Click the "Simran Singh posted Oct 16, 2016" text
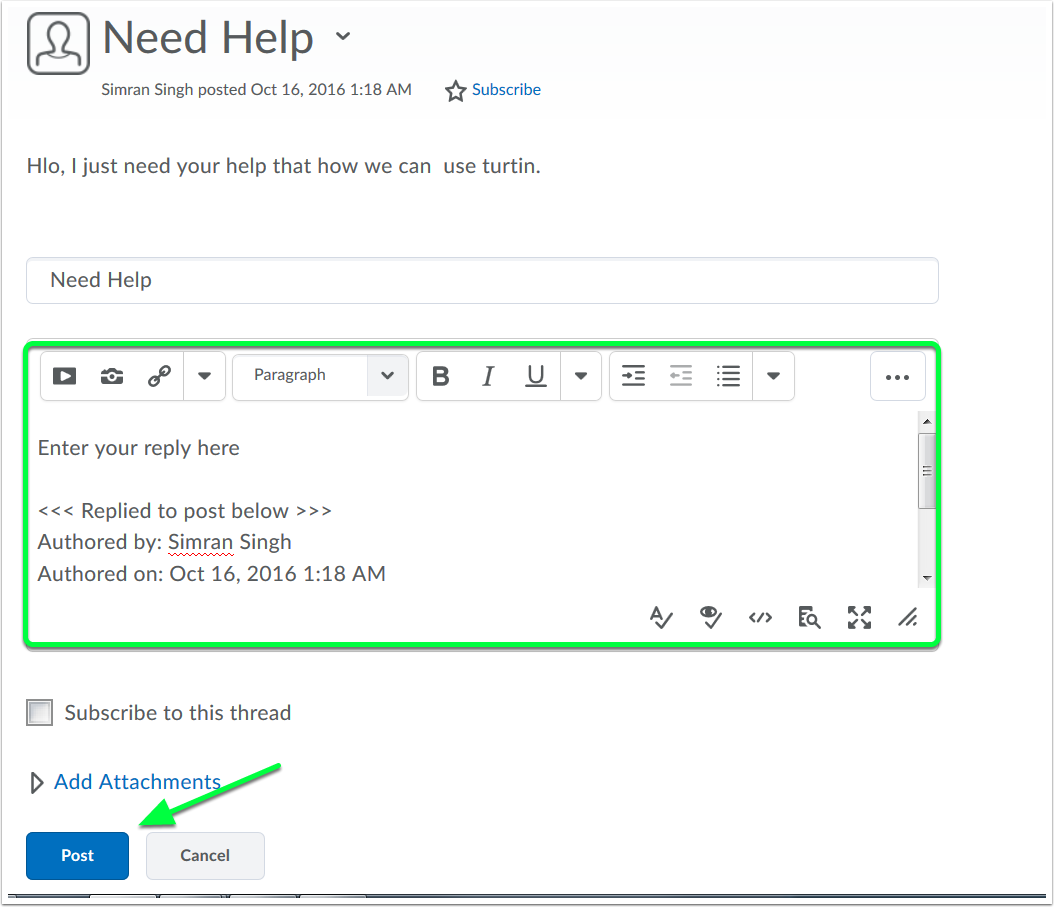1054x907 pixels. click(x=256, y=89)
